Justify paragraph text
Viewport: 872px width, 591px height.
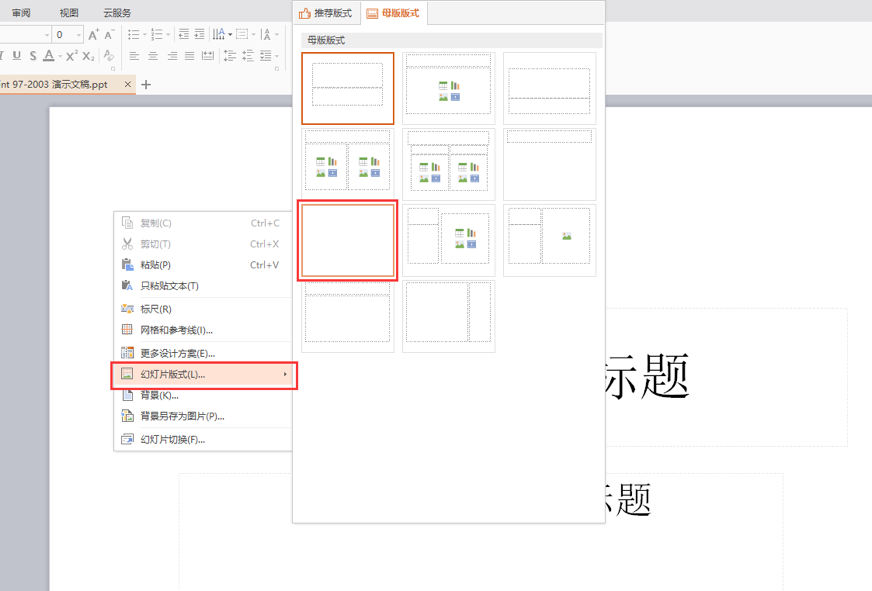[190, 56]
